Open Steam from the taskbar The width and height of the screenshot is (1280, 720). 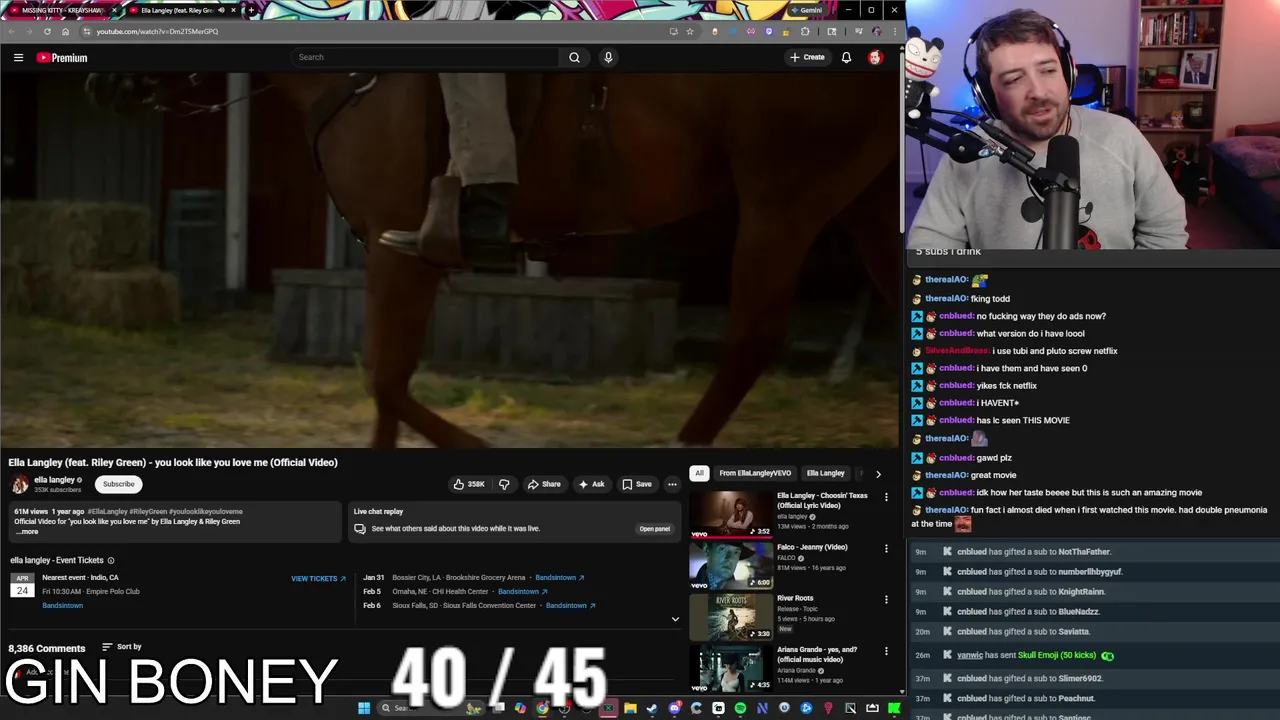[652, 708]
